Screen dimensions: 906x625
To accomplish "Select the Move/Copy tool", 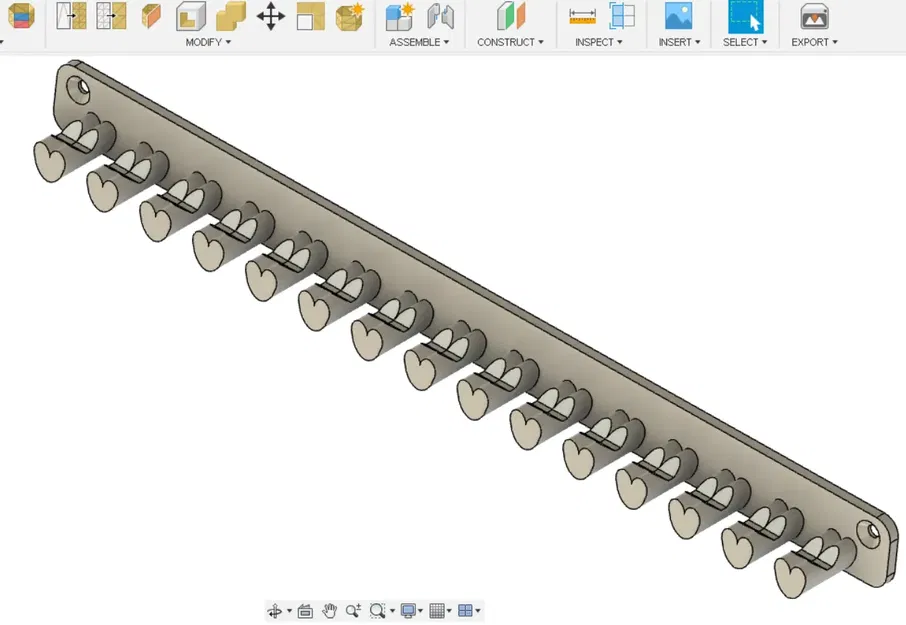I will click(x=271, y=17).
